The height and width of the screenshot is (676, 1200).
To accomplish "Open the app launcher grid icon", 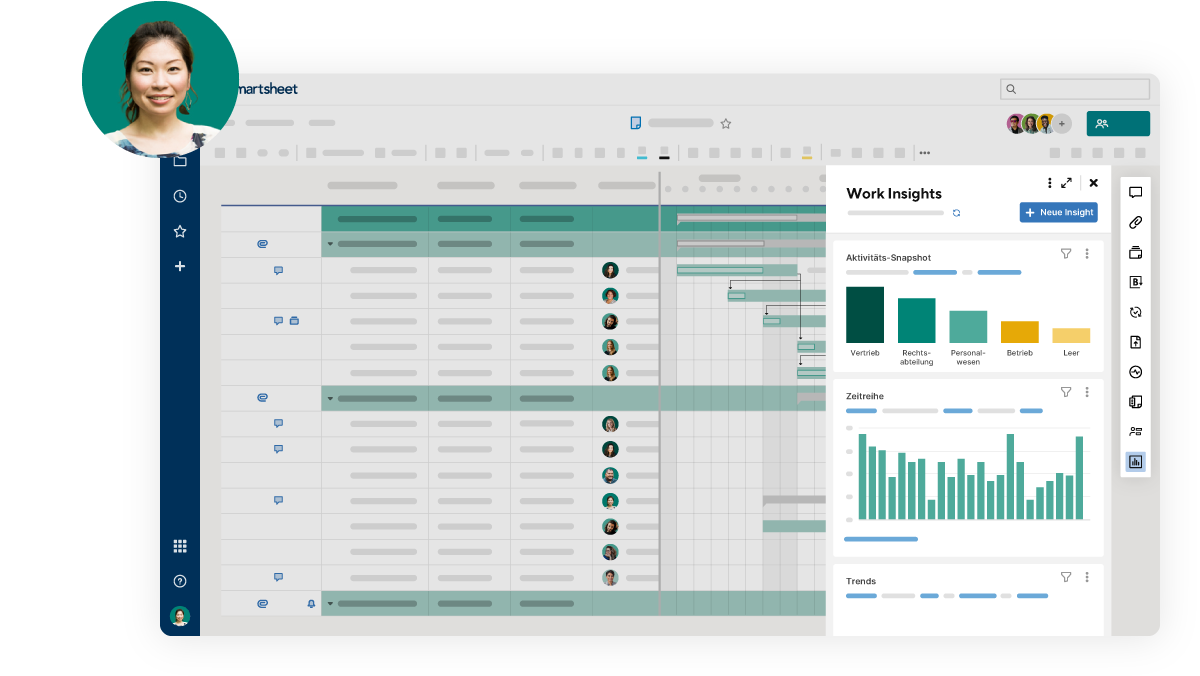I will (x=180, y=546).
